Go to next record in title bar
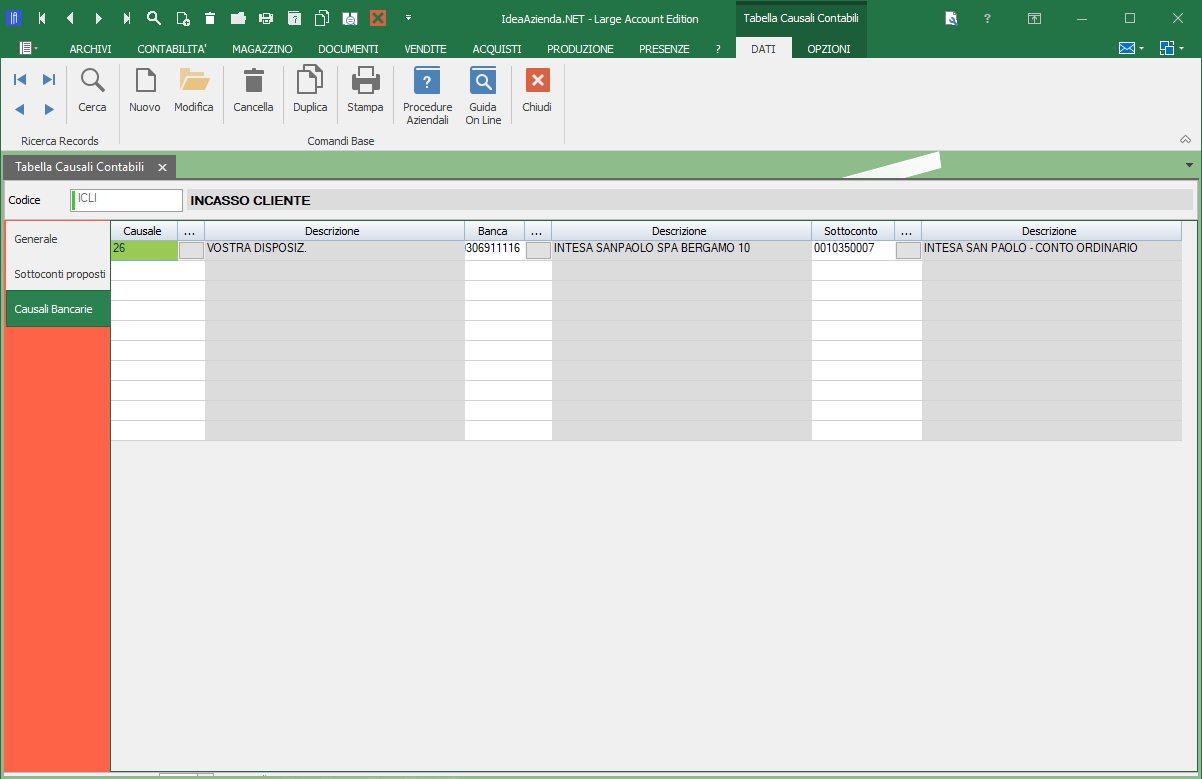Image resolution: width=1202 pixels, height=779 pixels. (98, 18)
